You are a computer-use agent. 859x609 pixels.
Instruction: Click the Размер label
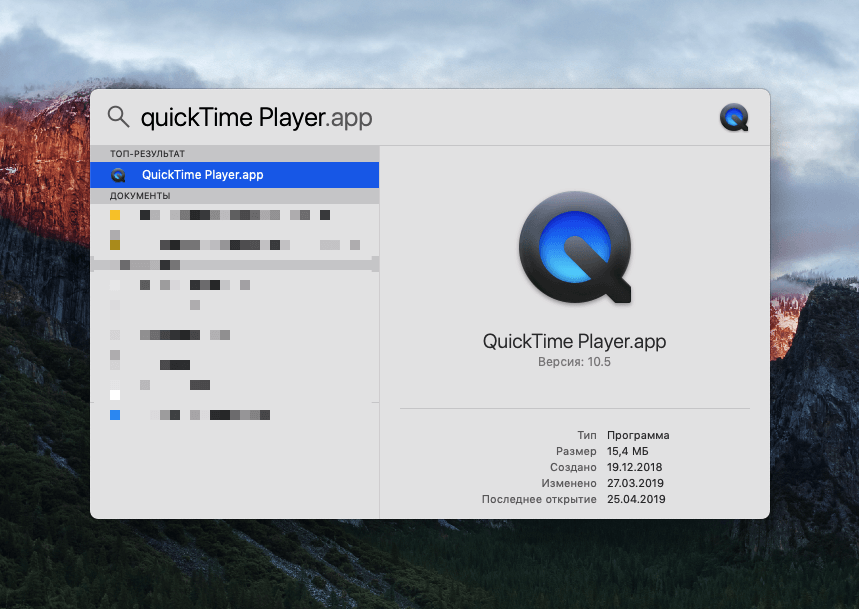(x=576, y=451)
